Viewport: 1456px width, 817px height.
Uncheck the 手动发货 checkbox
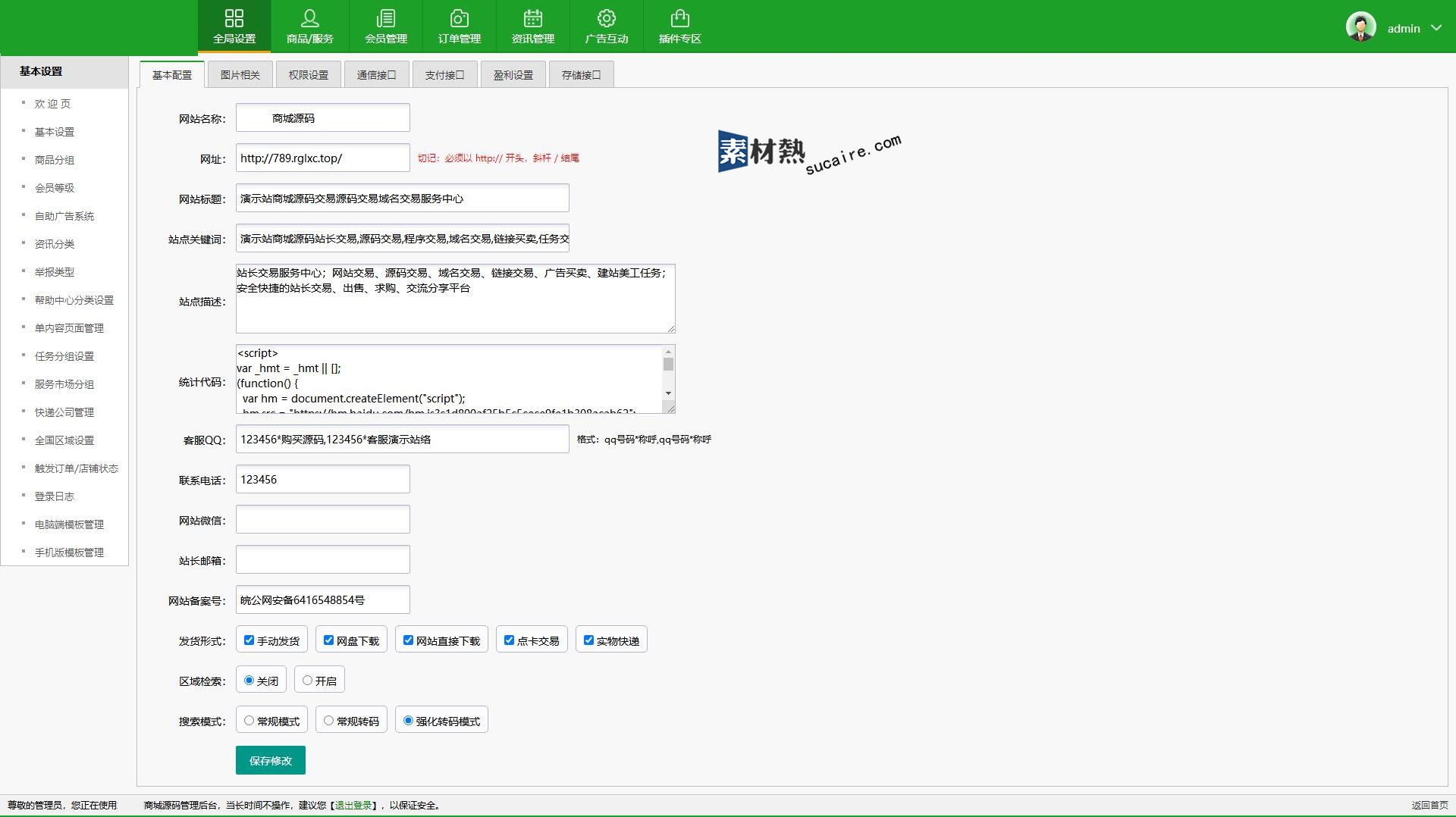click(x=249, y=640)
